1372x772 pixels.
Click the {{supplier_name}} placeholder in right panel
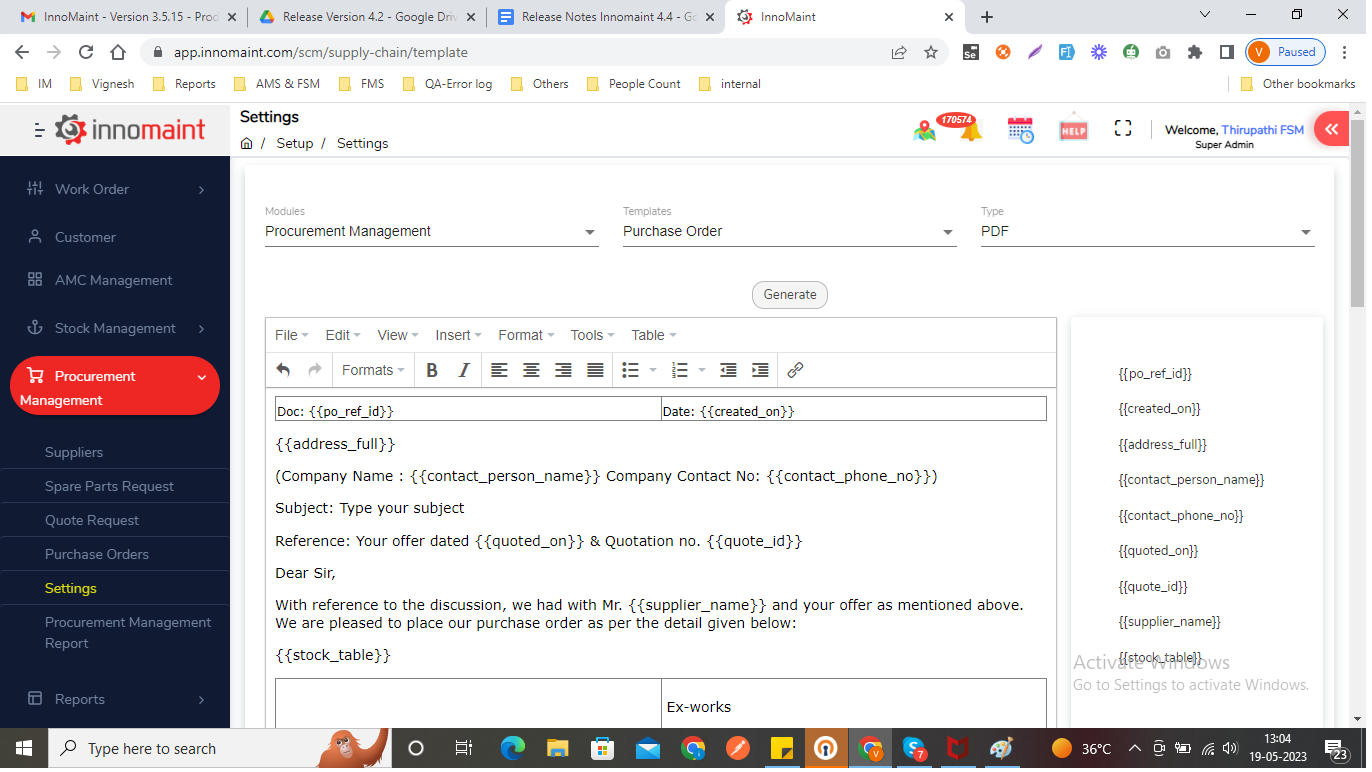coord(1169,622)
